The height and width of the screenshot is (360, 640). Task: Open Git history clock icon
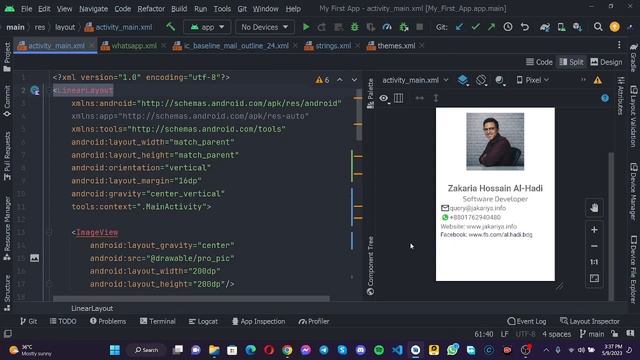tap(508, 27)
